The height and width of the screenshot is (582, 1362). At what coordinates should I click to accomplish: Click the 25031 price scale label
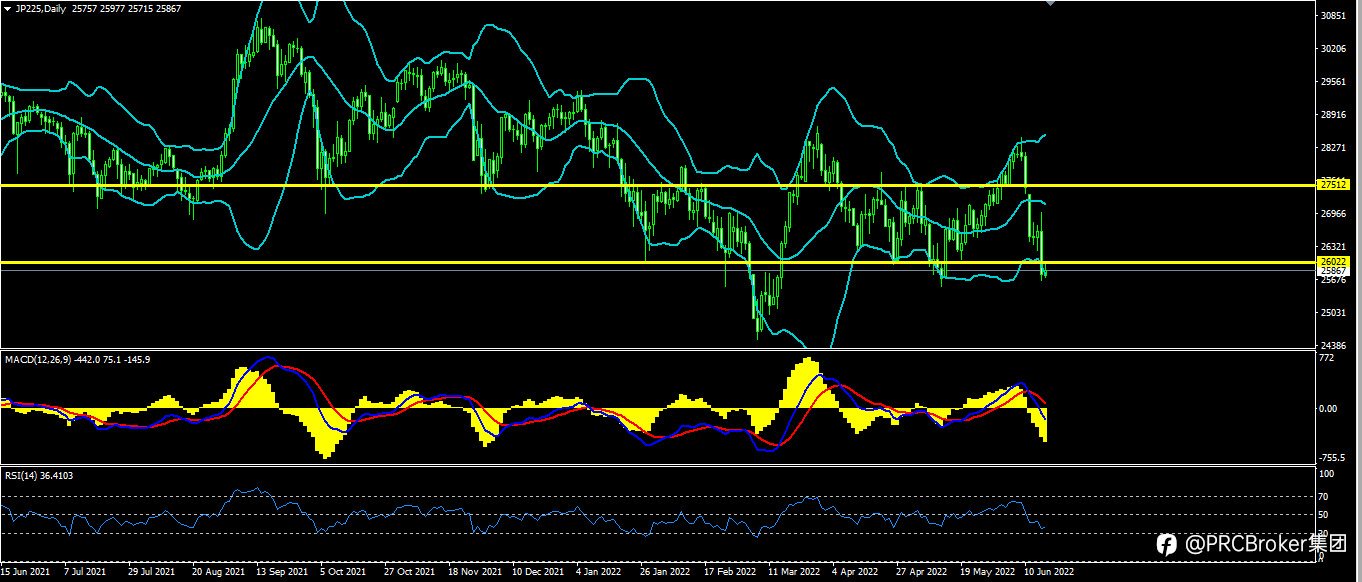pyautogui.click(x=1334, y=313)
